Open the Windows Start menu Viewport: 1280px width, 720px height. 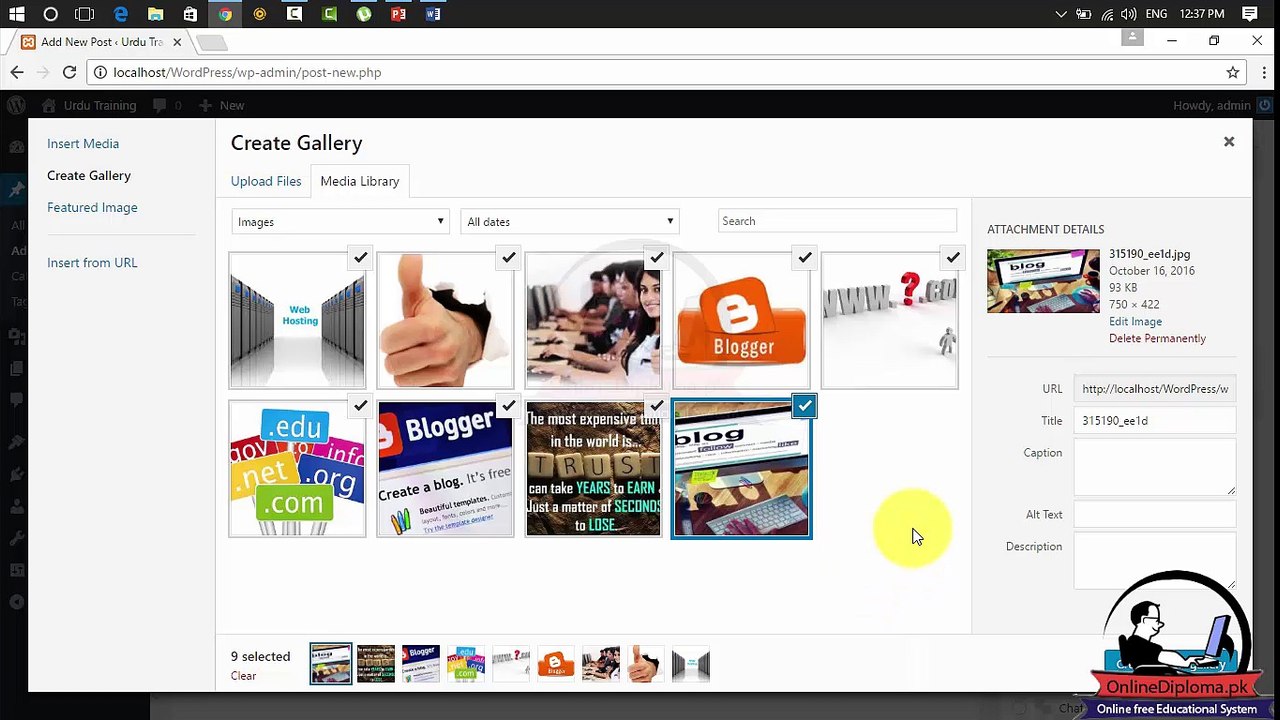(16, 14)
